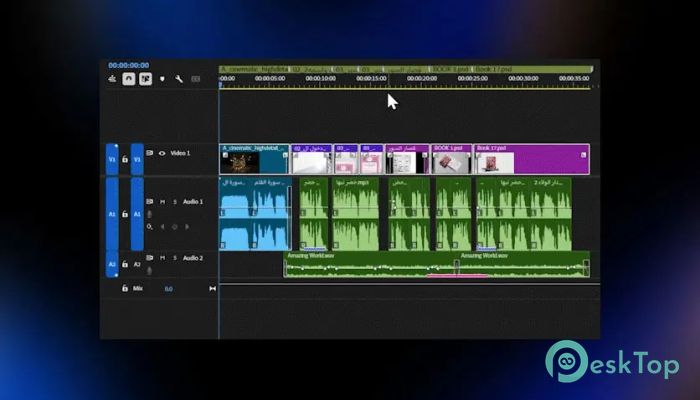Solo the Audio 2 track
The image size is (700, 400).
175,258
